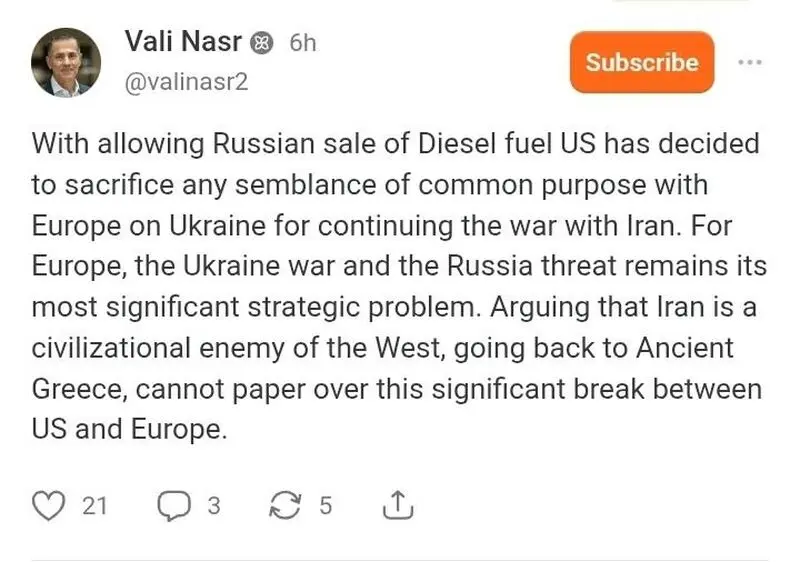Click the line starting 'civilizational enemy of the West'
This screenshot has height=562, width=800.
(383, 348)
